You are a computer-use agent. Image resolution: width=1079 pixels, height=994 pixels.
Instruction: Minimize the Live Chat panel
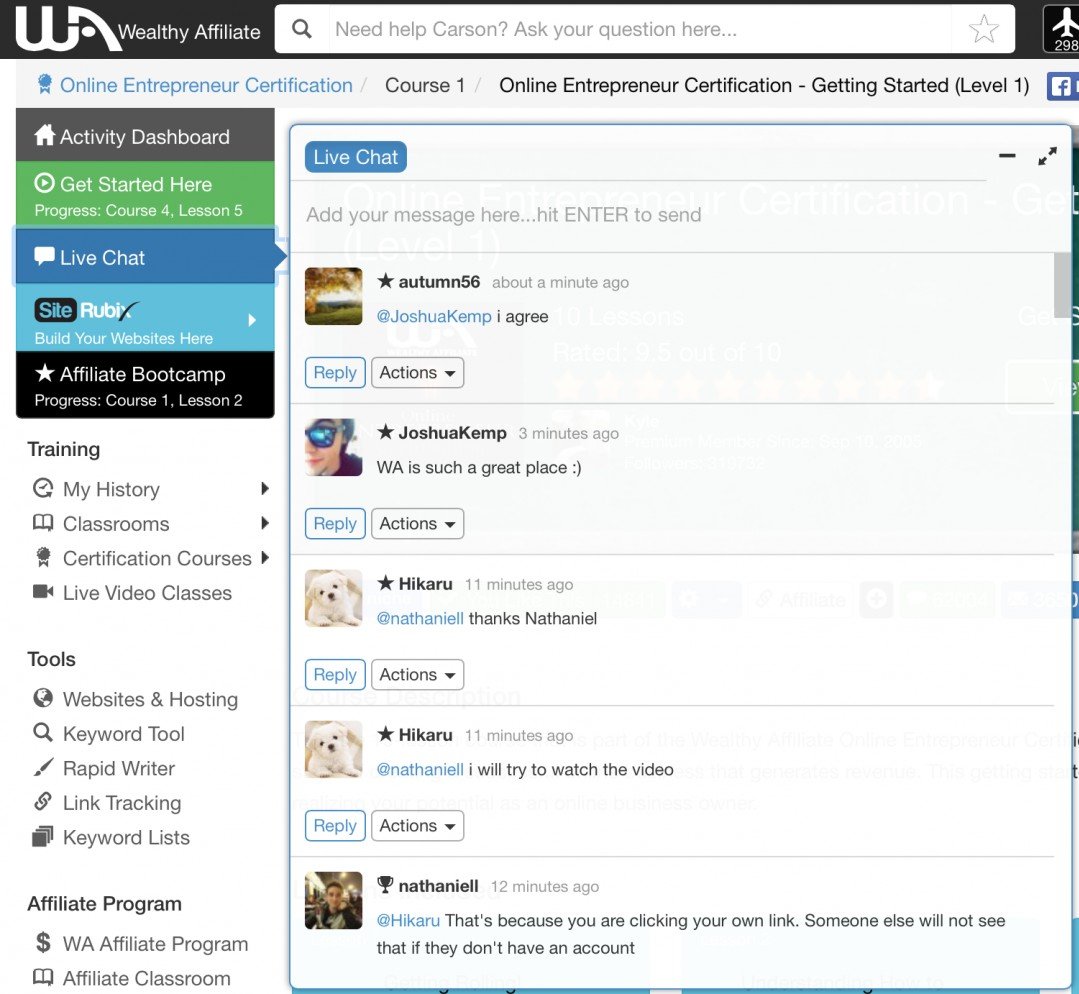(x=1007, y=156)
